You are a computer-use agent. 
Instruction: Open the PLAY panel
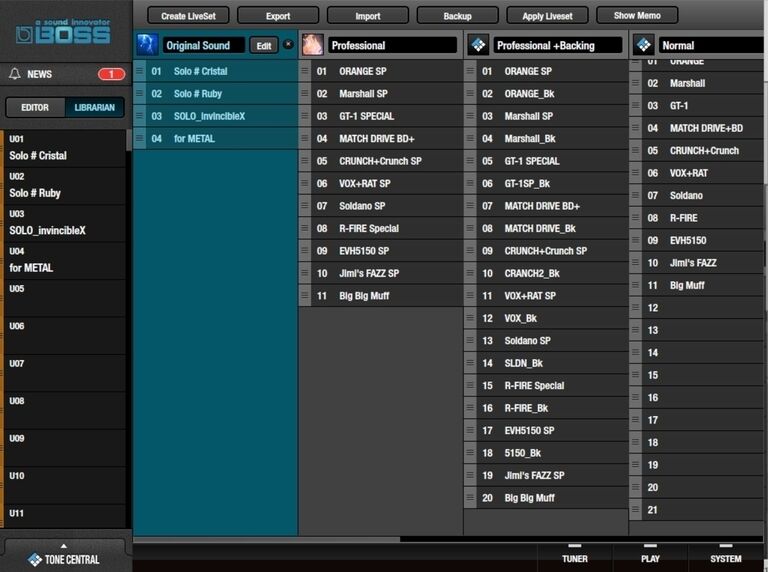click(650, 558)
